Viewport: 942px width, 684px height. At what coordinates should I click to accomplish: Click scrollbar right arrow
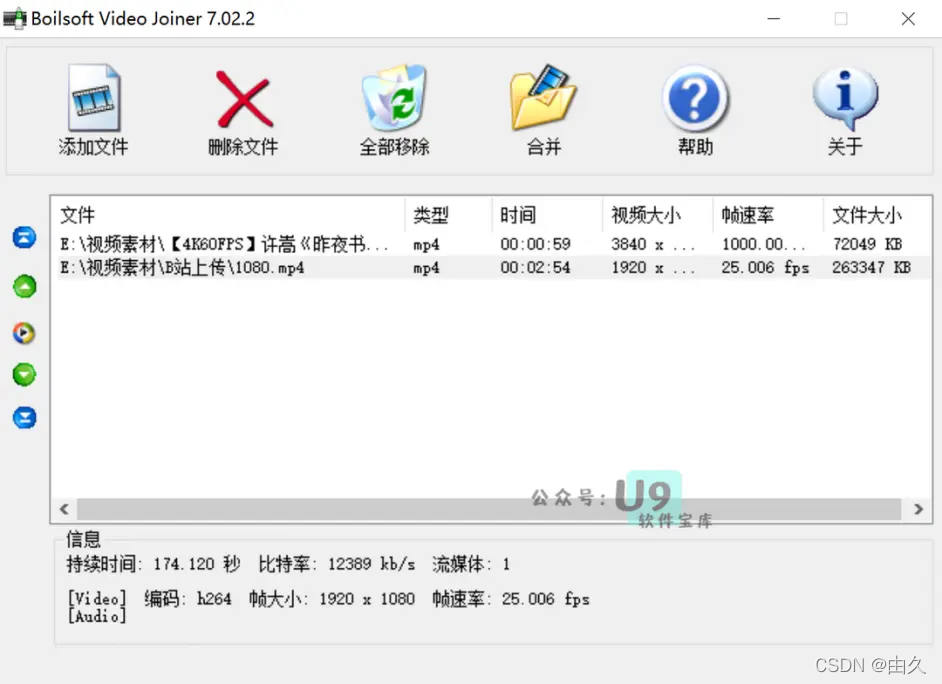point(919,509)
